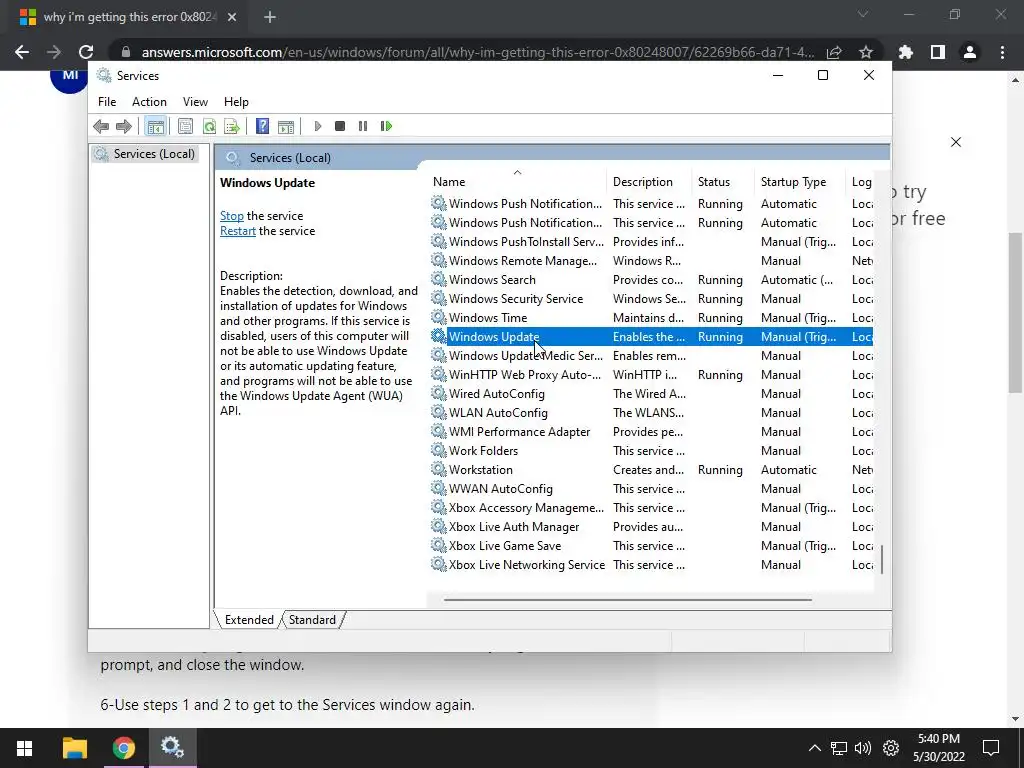Select the WLAN AutoConfig service row
1024x768 pixels.
click(x=651, y=413)
